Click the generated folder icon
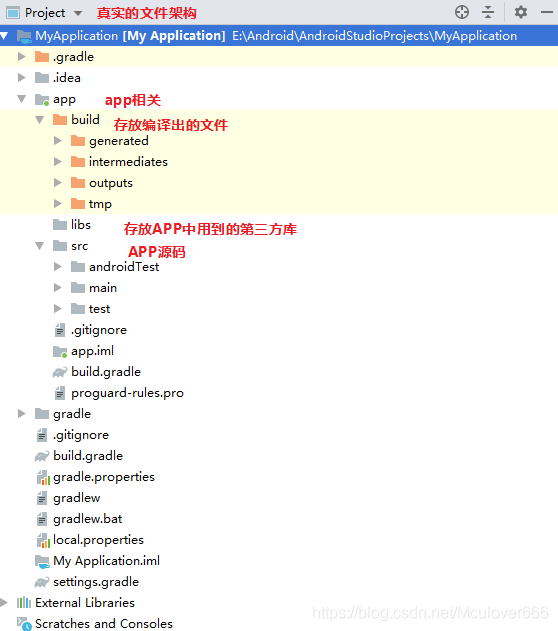The image size is (558, 631). (x=78, y=141)
